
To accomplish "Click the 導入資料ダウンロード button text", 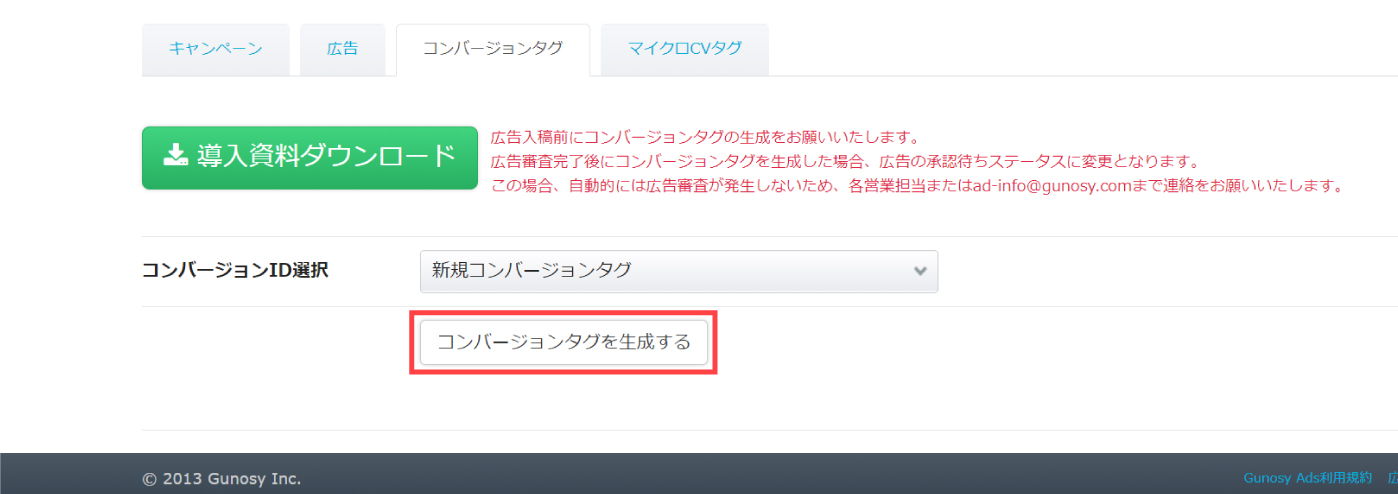I will coord(326,156).
